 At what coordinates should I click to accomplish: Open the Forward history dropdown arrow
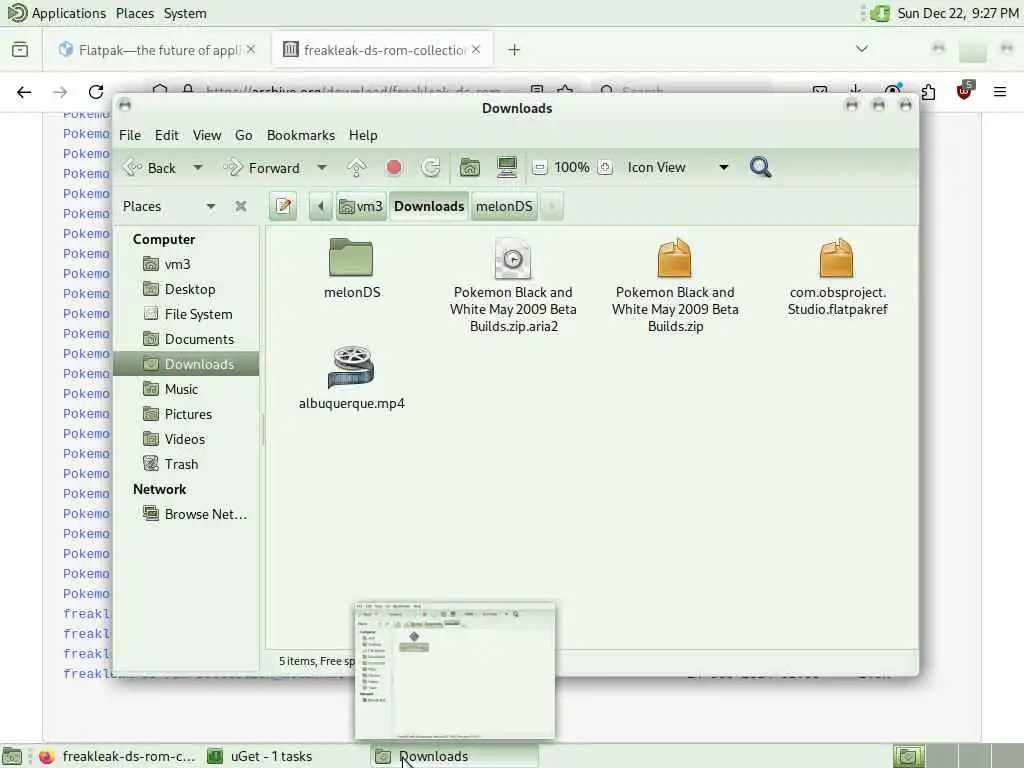pos(322,168)
